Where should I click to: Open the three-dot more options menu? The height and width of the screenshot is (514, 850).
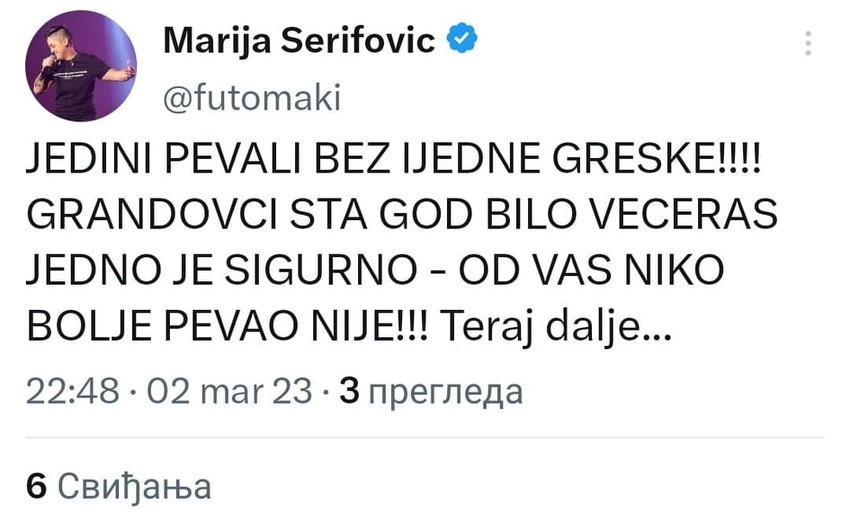click(x=808, y=42)
